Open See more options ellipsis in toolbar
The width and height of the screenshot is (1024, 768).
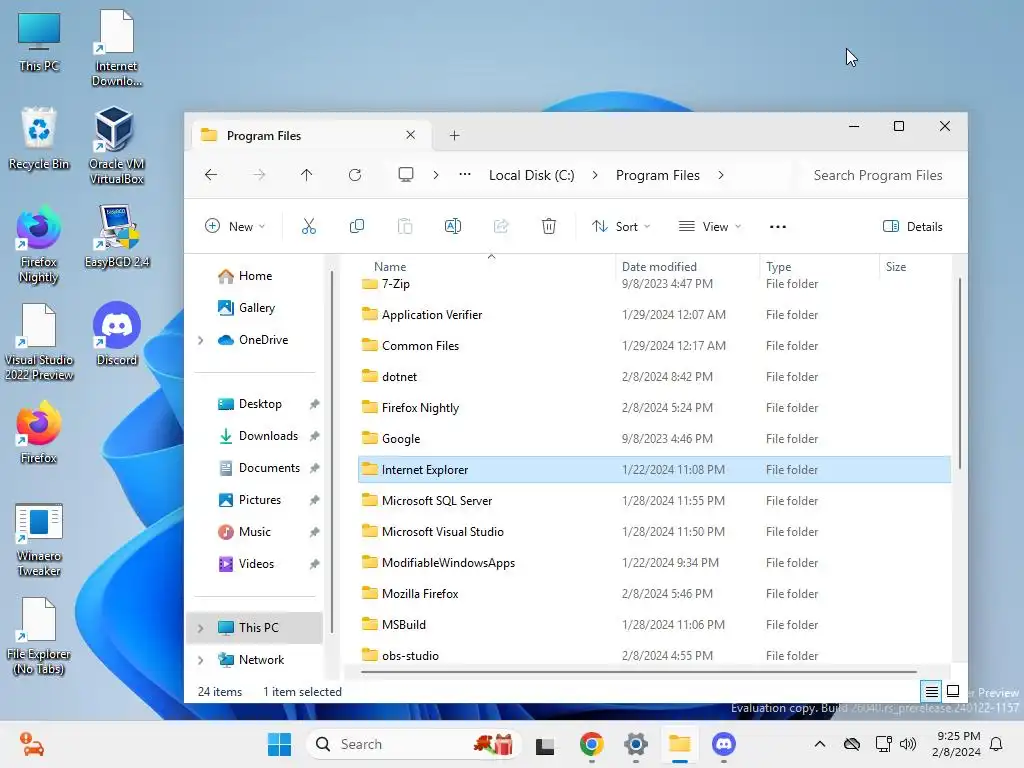(x=778, y=227)
